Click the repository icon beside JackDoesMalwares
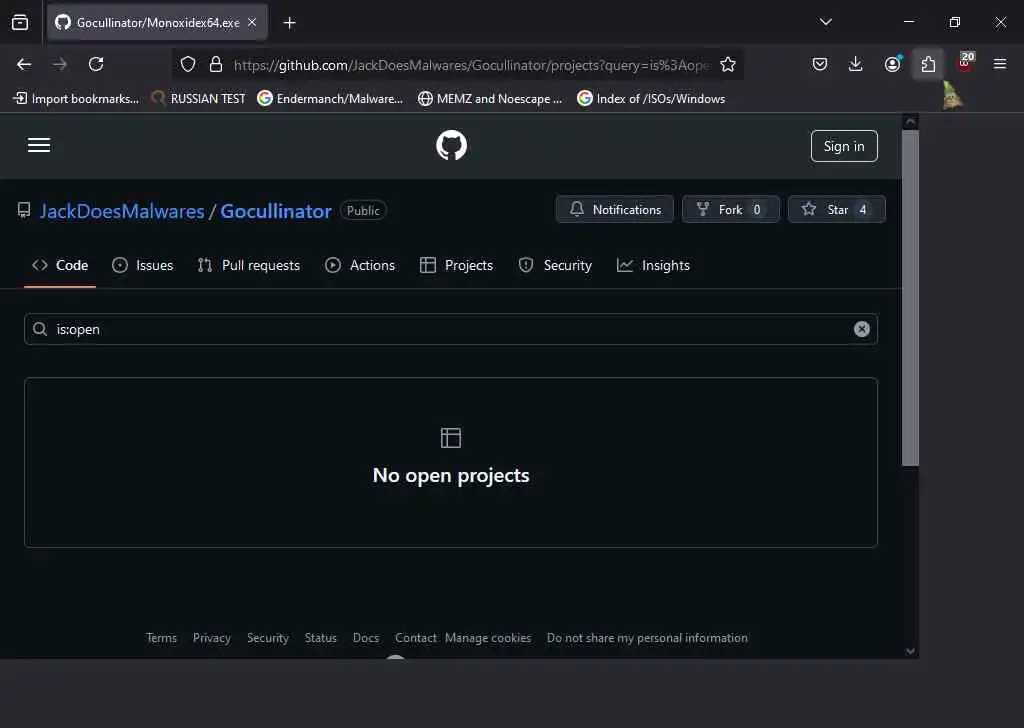The height and width of the screenshot is (728, 1024). (x=24, y=210)
